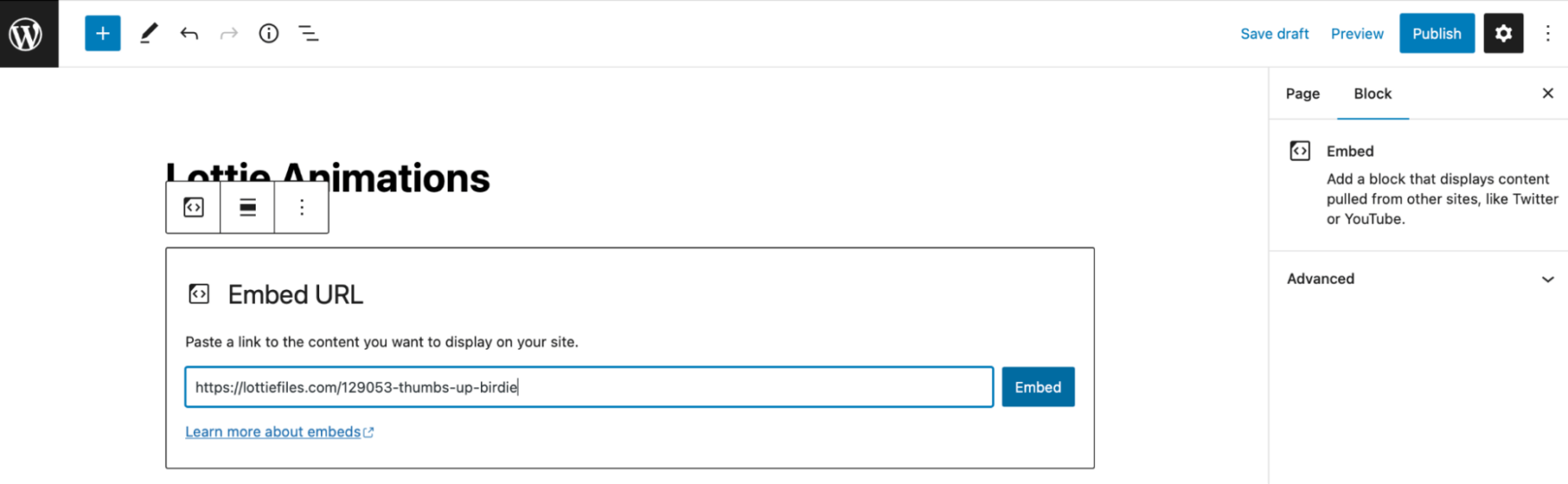Toggle the settings gear sidebar
The image size is (1568, 484).
(1504, 34)
